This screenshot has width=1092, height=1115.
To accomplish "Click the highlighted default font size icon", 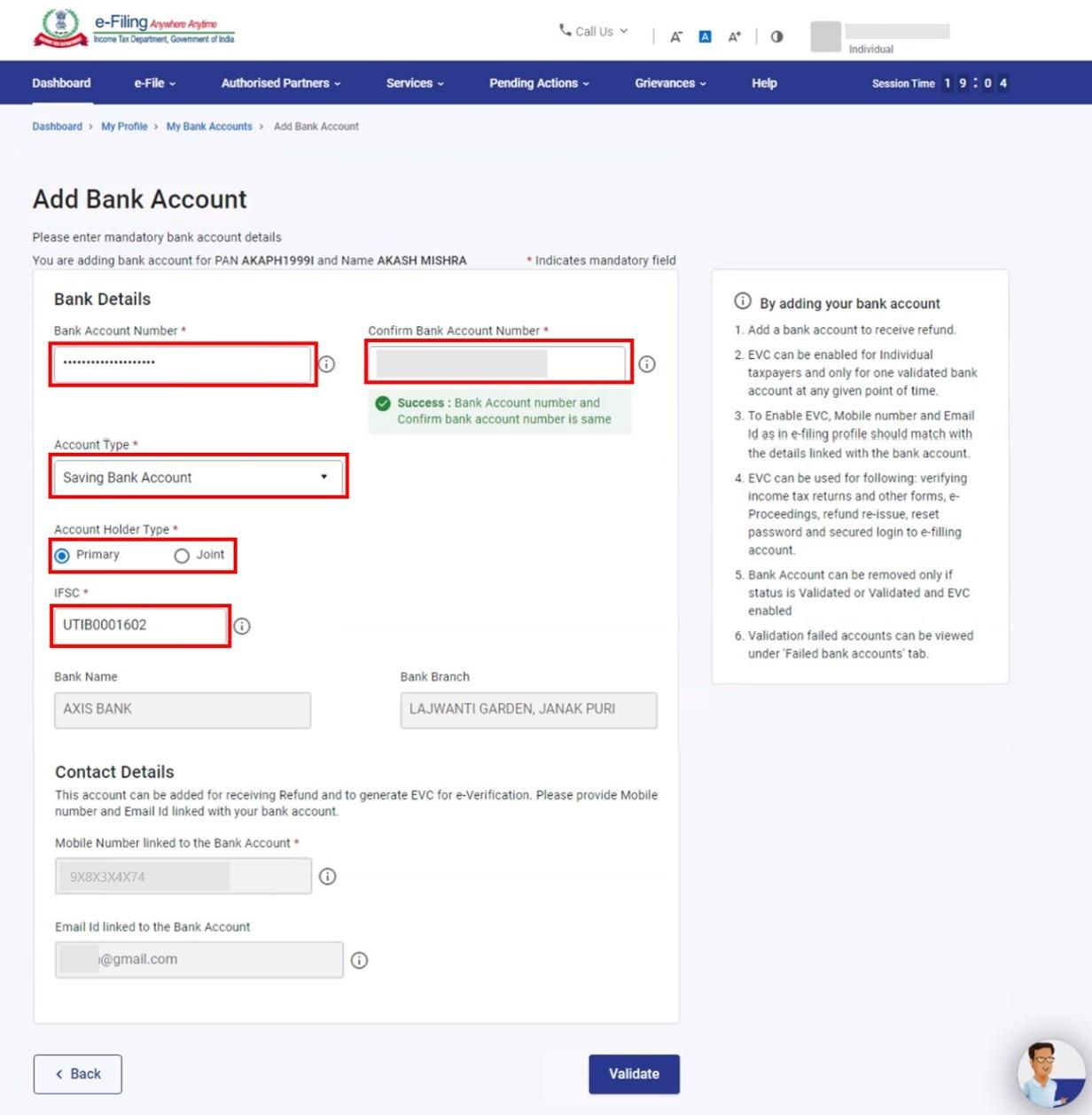I will click(704, 35).
